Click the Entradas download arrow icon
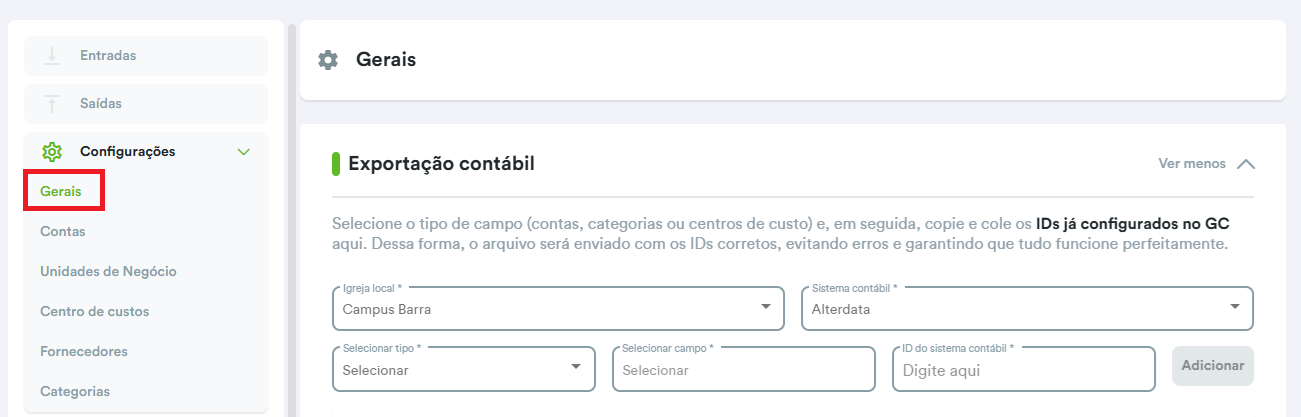Screen dimensions: 1301x417 [52, 56]
